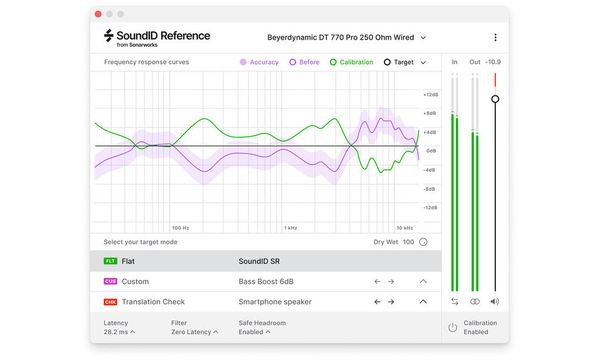The width and height of the screenshot is (600, 360).
Task: Go to the next Translation Check arrow
Action: pyautogui.click(x=391, y=302)
